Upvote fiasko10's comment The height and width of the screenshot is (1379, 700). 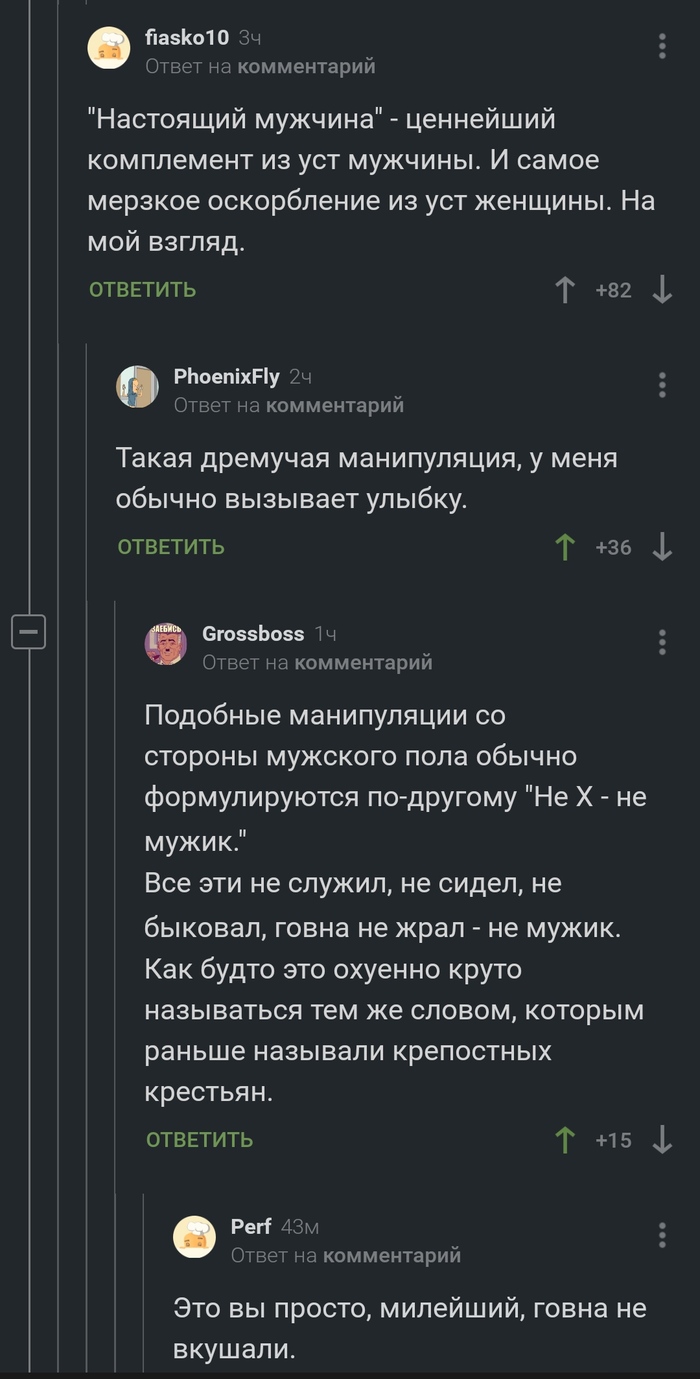coord(566,289)
